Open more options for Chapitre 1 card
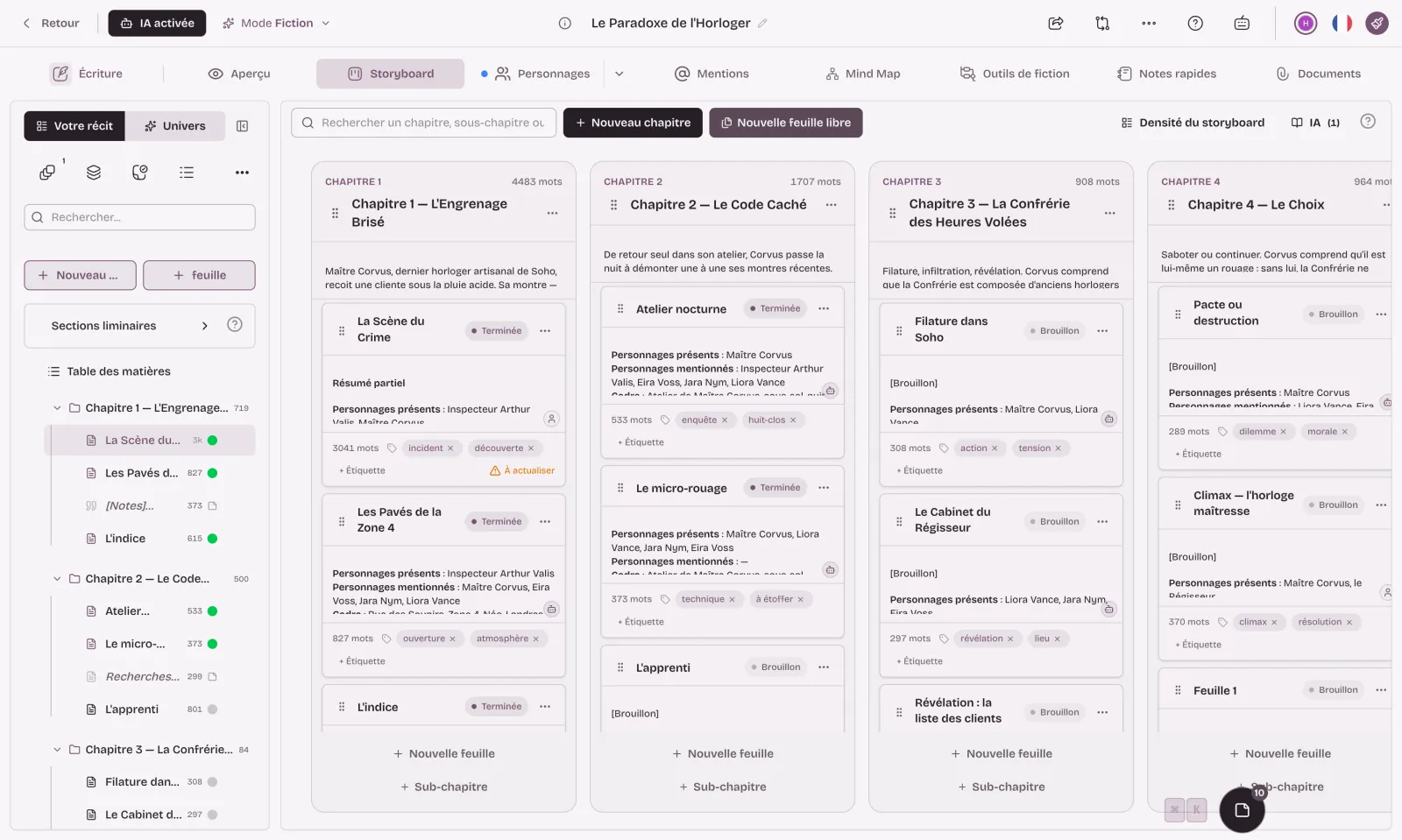Screen dimensions: 1402x840 (x=552, y=213)
